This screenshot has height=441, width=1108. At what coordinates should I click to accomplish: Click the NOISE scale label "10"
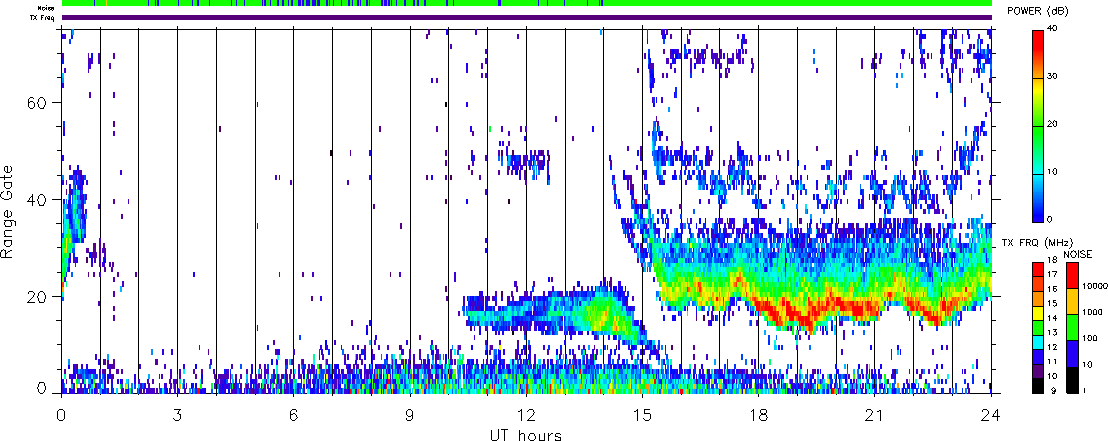(1088, 365)
